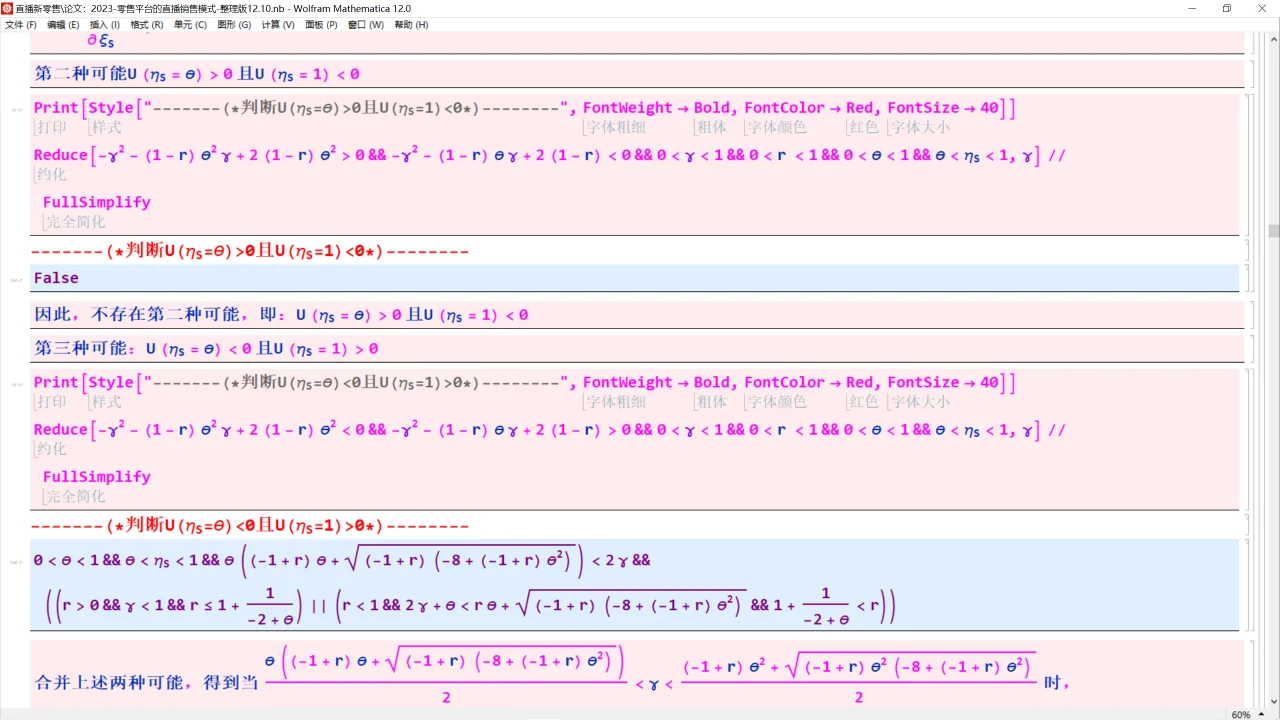
Task: Click the vertical scrollbar up arrow
Action: (x=1273, y=37)
